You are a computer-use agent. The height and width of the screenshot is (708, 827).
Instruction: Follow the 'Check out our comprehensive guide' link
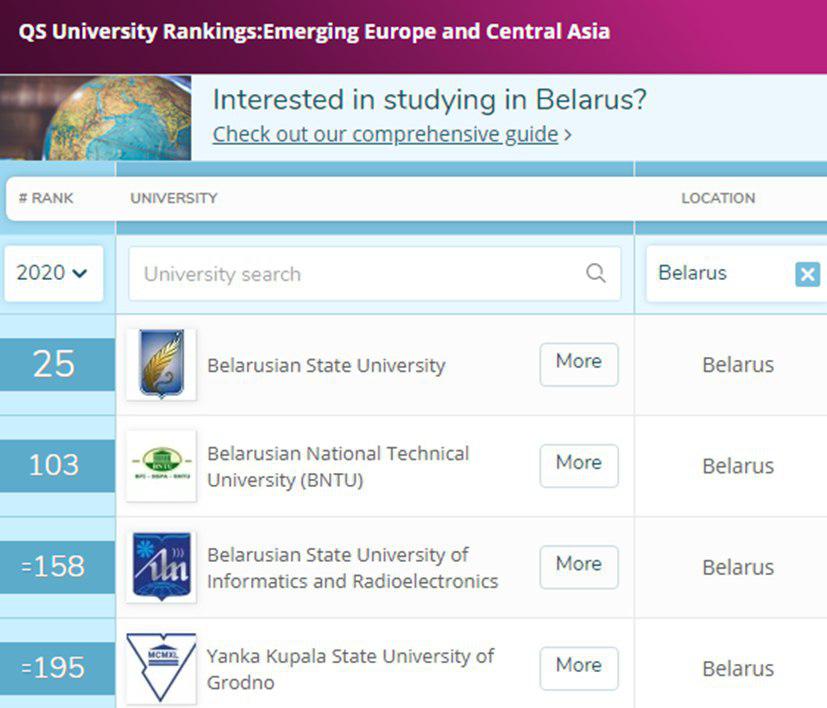coord(386,134)
